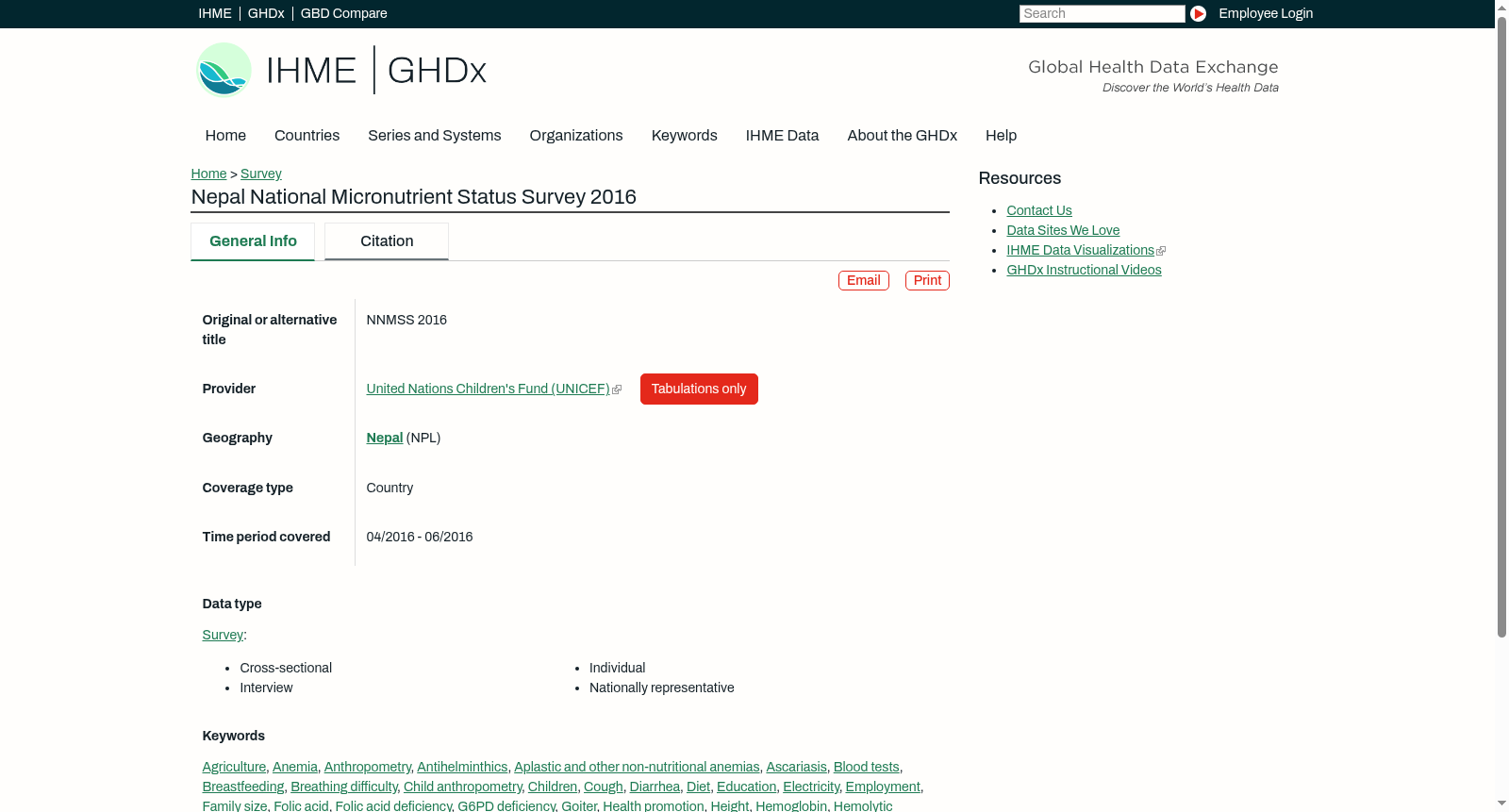Open the Countries menu
Screen dimensions: 1509x812
pos(307,136)
